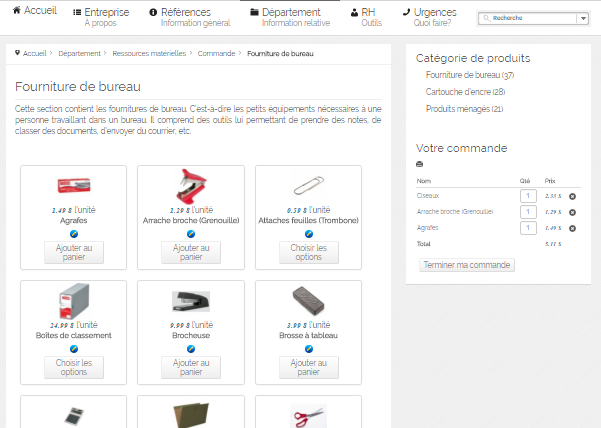Open the red scissors product image
The image size is (601, 428).
pyautogui.click(x=309, y=416)
